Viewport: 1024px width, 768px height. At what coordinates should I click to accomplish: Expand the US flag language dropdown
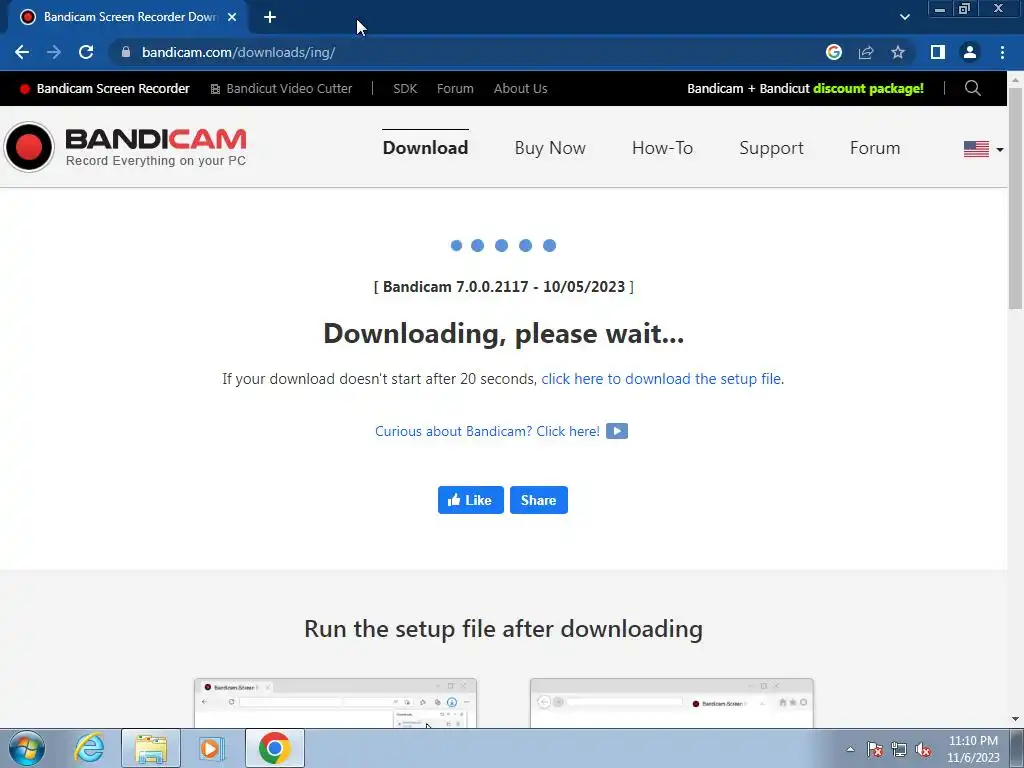[984, 149]
